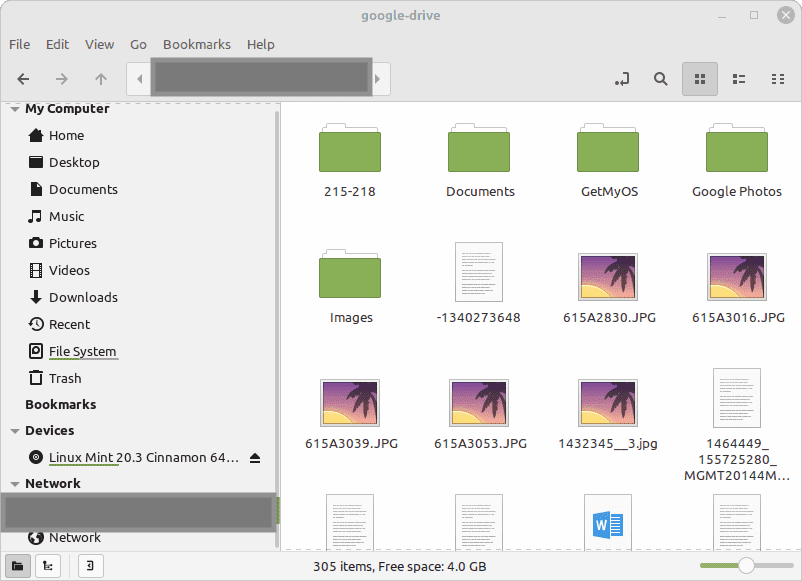Adjust the zoom slider in status bar
Image resolution: width=802 pixels, height=581 pixels.
[x=745, y=566]
